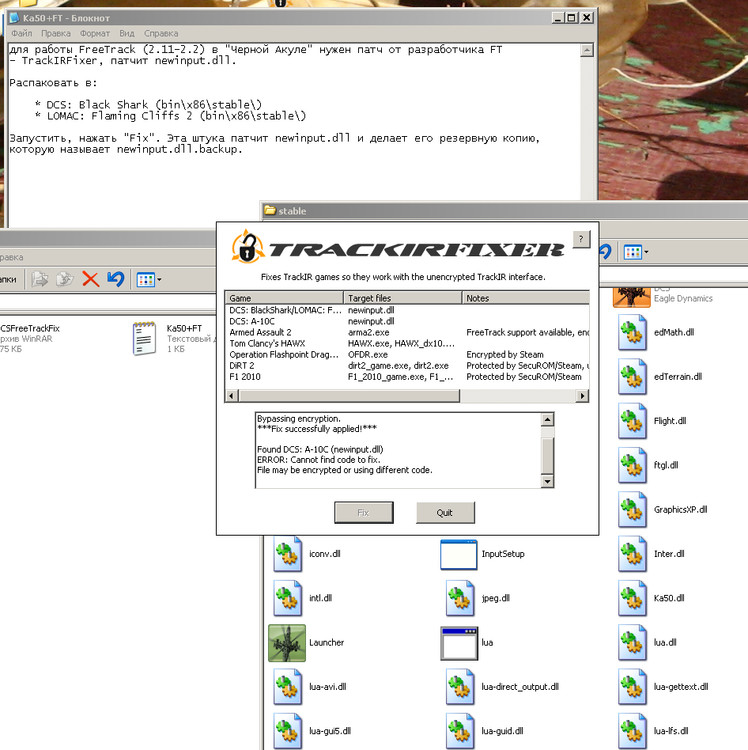Image resolution: width=748 pixels, height=750 pixels.
Task: Select the InputSetup application icon
Action: 459,554
